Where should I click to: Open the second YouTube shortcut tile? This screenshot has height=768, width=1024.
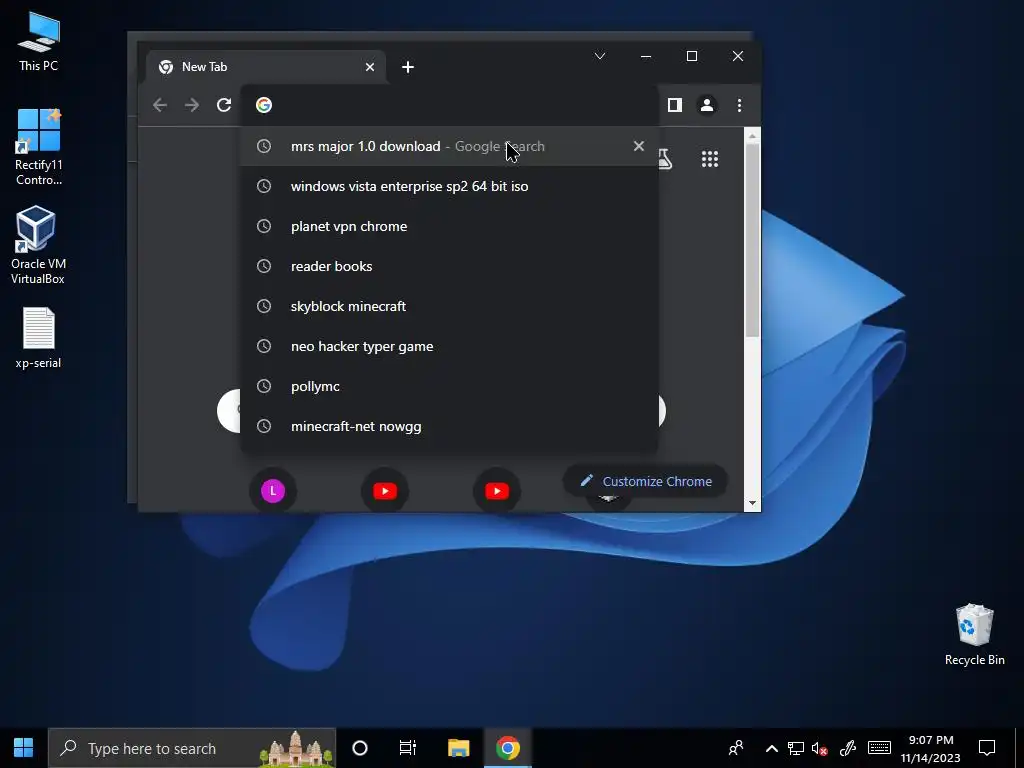(497, 490)
